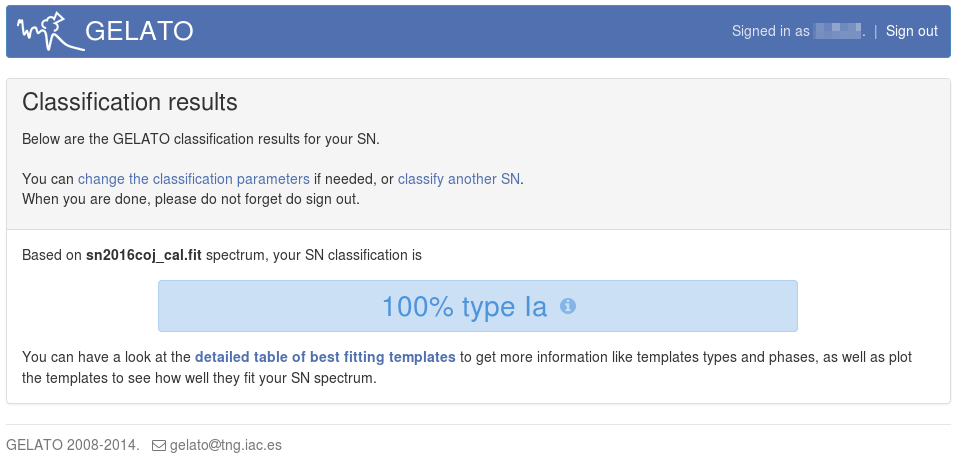Click the Classification results heading
Screen dimensions: 956x456
[130, 102]
